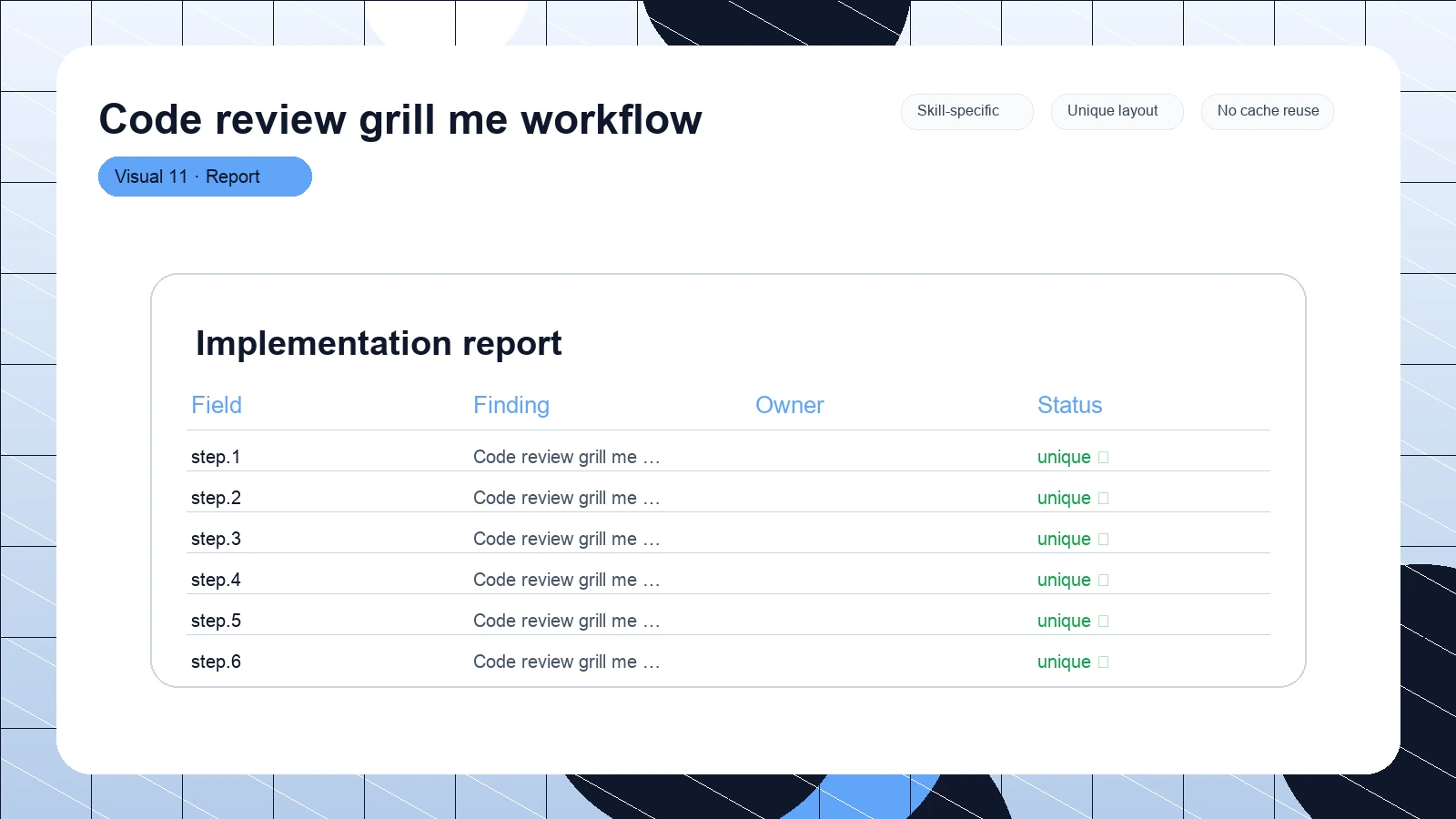Click the Skill-specific tag
The width and height of the screenshot is (1456, 819).
click(x=966, y=111)
